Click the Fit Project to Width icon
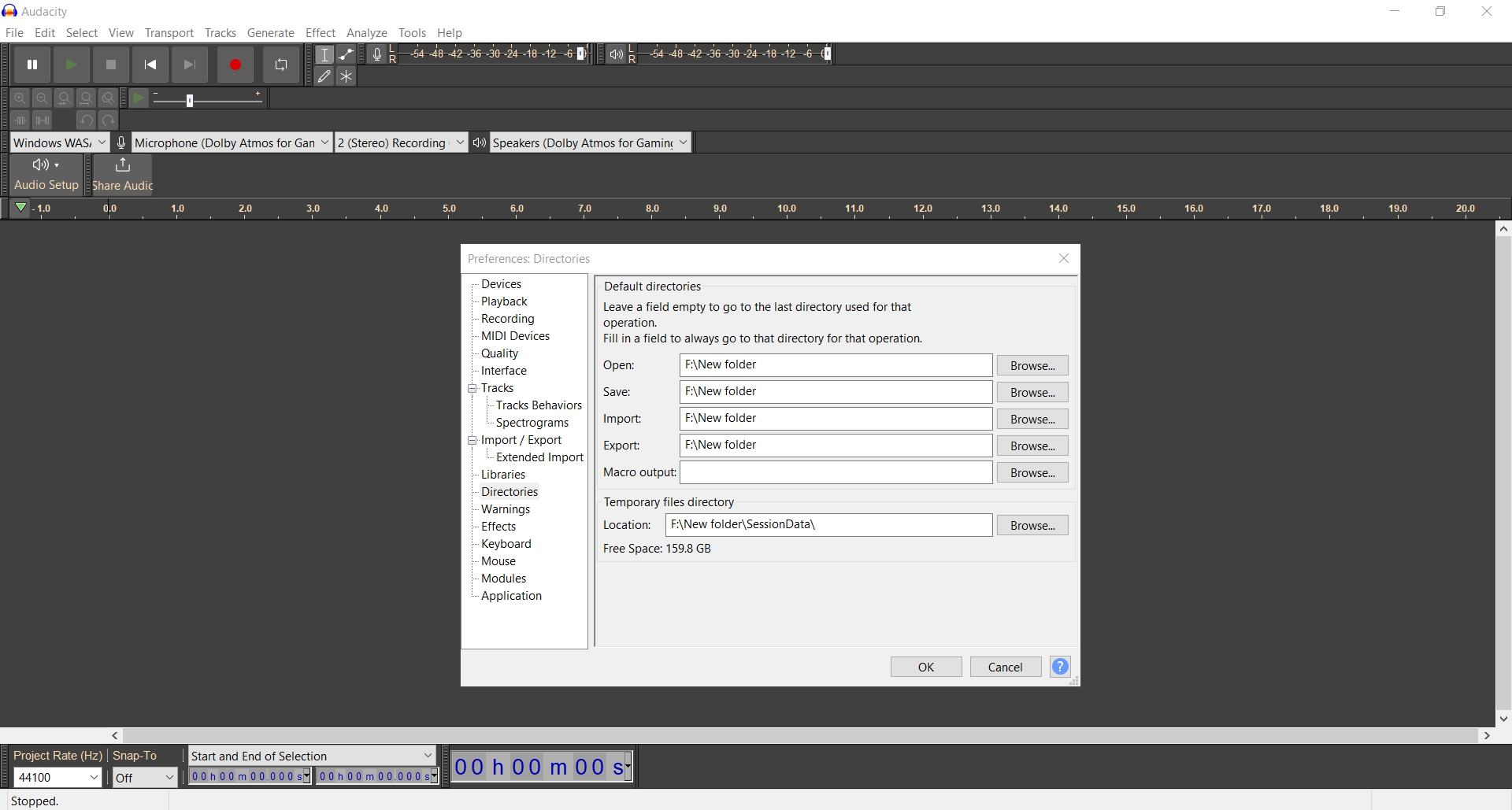 (x=87, y=98)
